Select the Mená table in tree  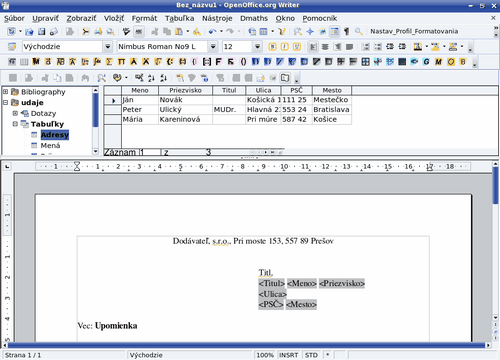click(50, 146)
